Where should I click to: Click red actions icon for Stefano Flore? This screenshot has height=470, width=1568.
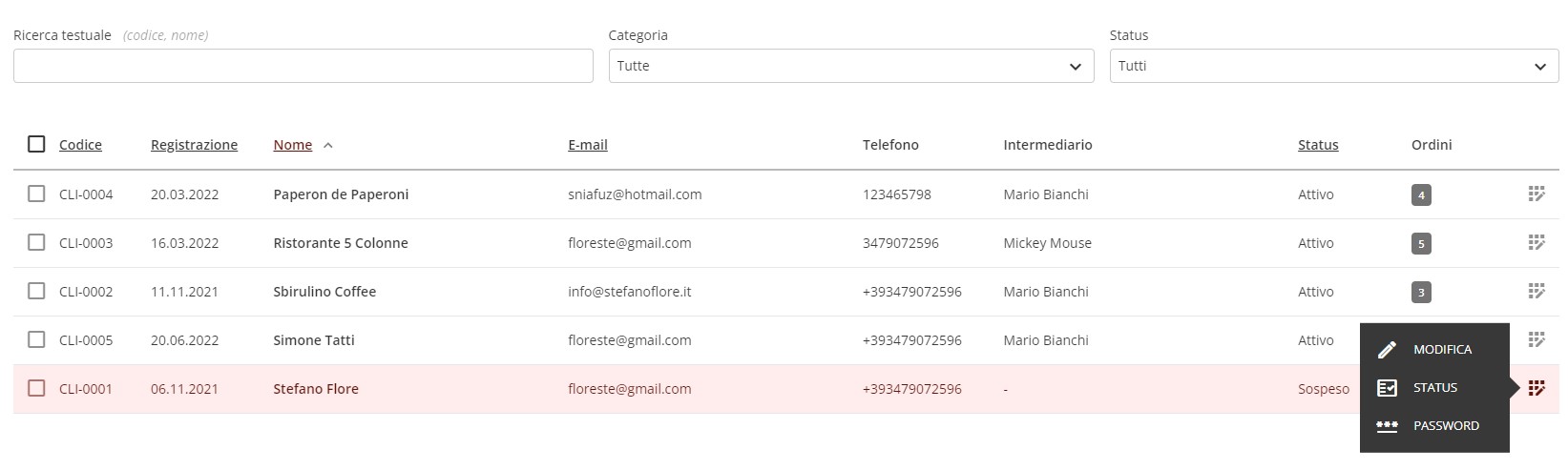click(x=1537, y=389)
